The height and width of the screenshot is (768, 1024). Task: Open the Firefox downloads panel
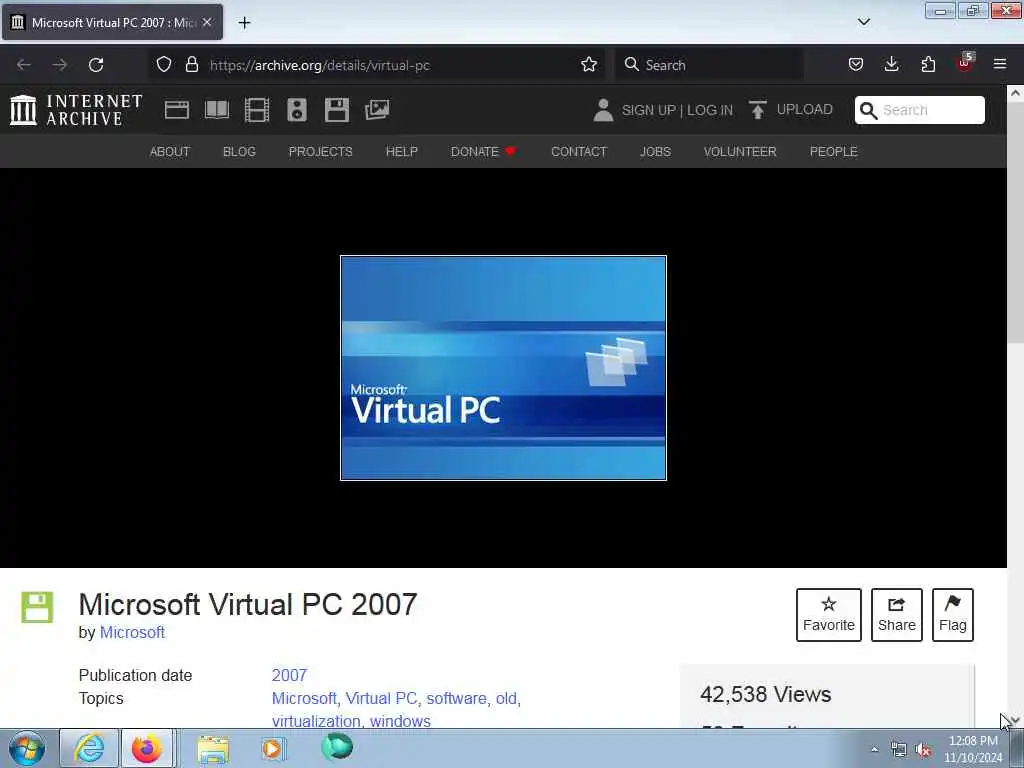(x=891, y=65)
